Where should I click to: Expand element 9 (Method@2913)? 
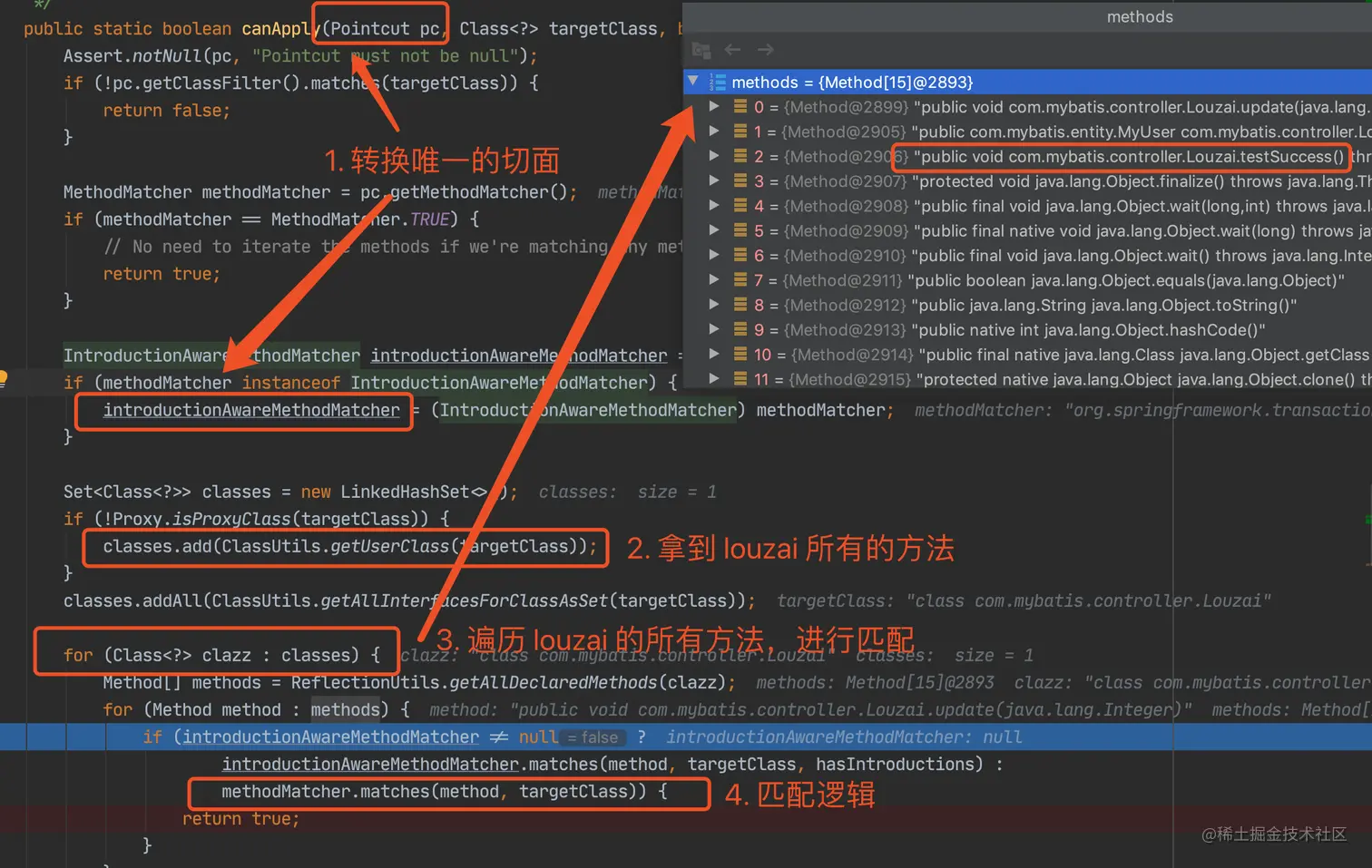(x=715, y=329)
